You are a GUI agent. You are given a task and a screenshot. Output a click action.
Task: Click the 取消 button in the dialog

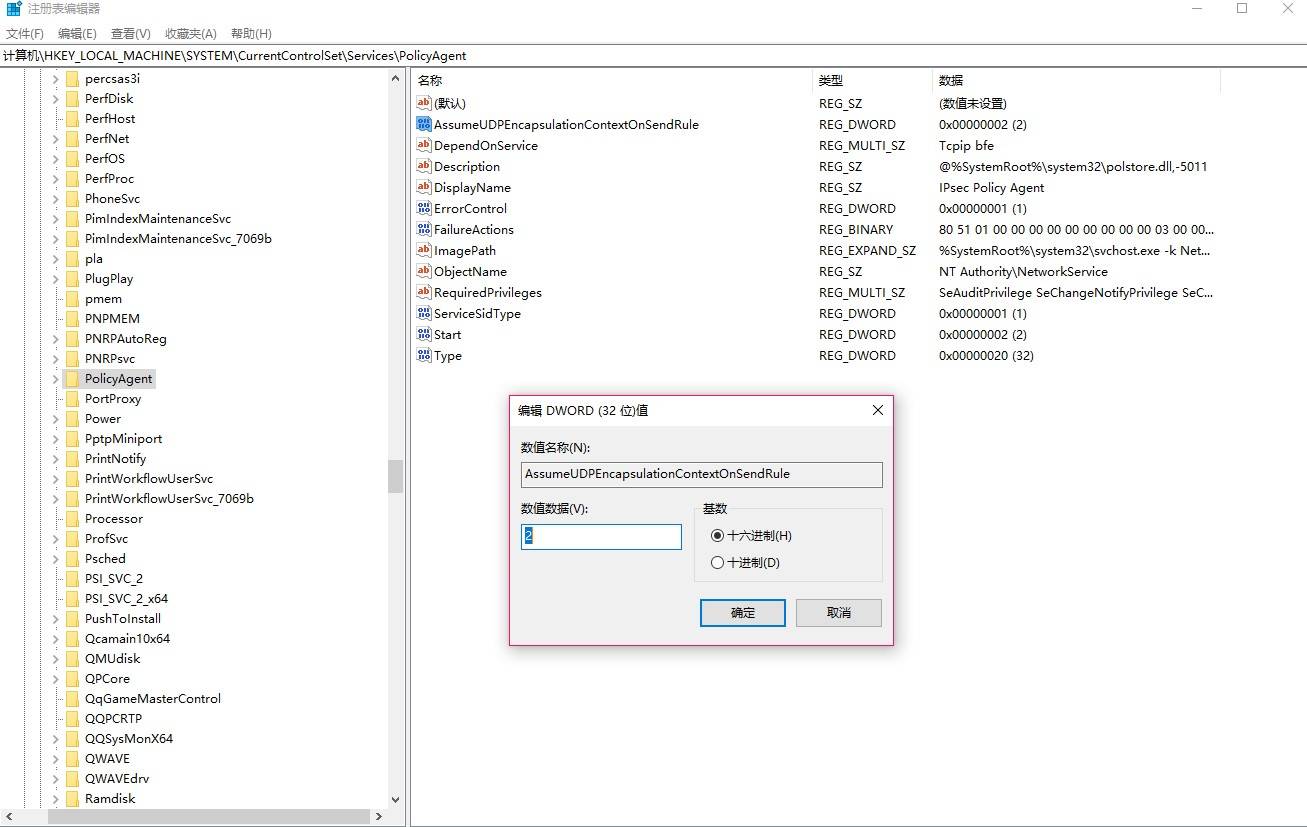point(837,612)
